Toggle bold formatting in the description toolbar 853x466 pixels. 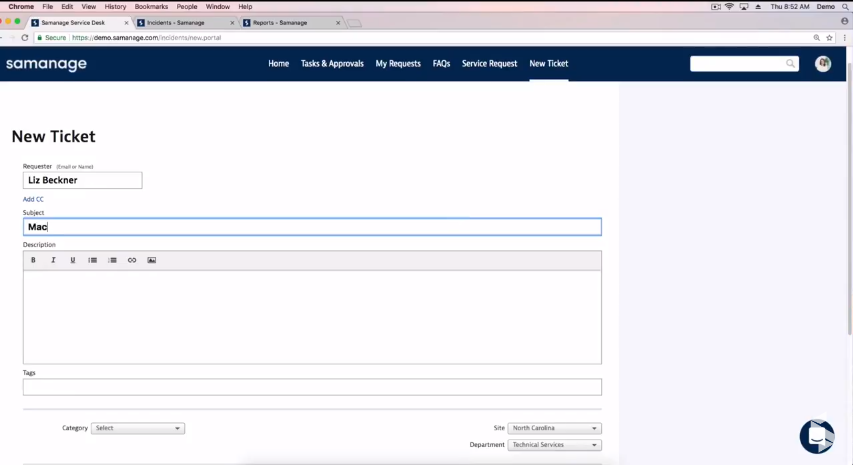tap(33, 260)
